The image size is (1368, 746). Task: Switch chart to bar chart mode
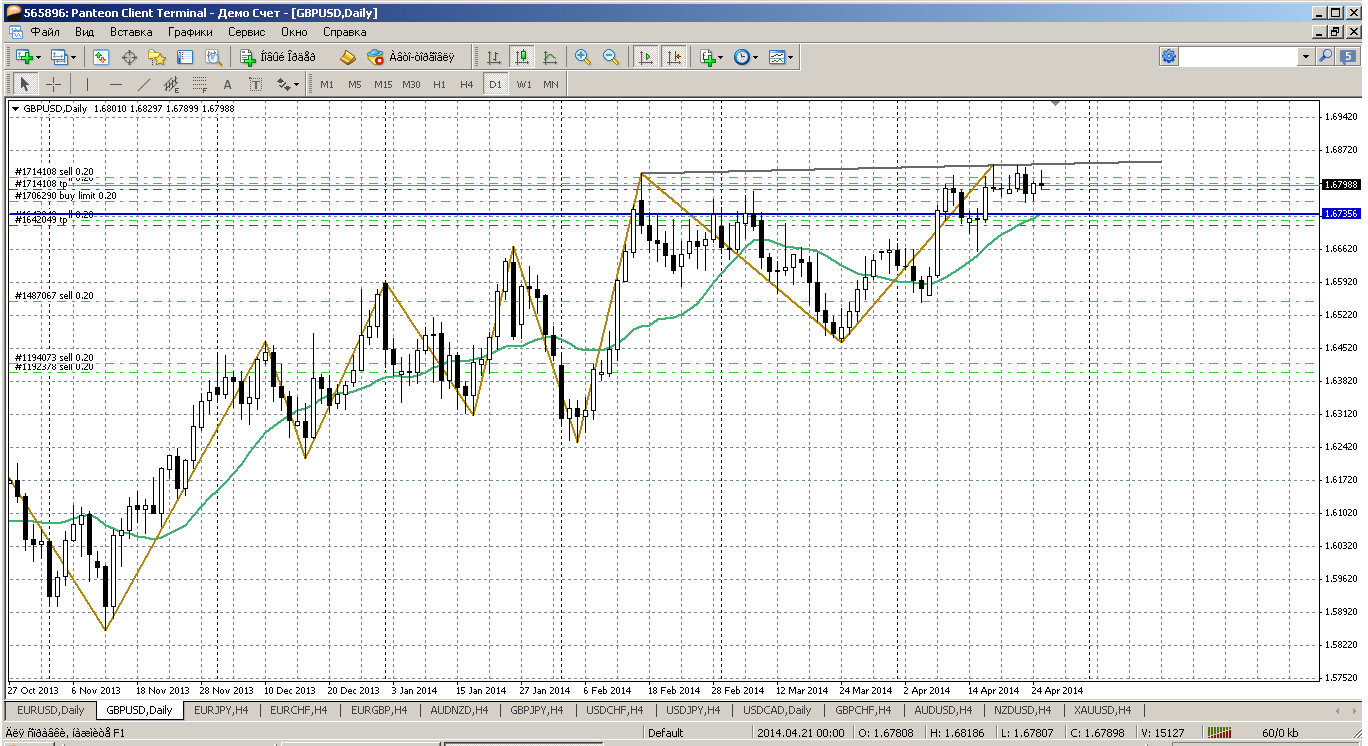(493, 57)
